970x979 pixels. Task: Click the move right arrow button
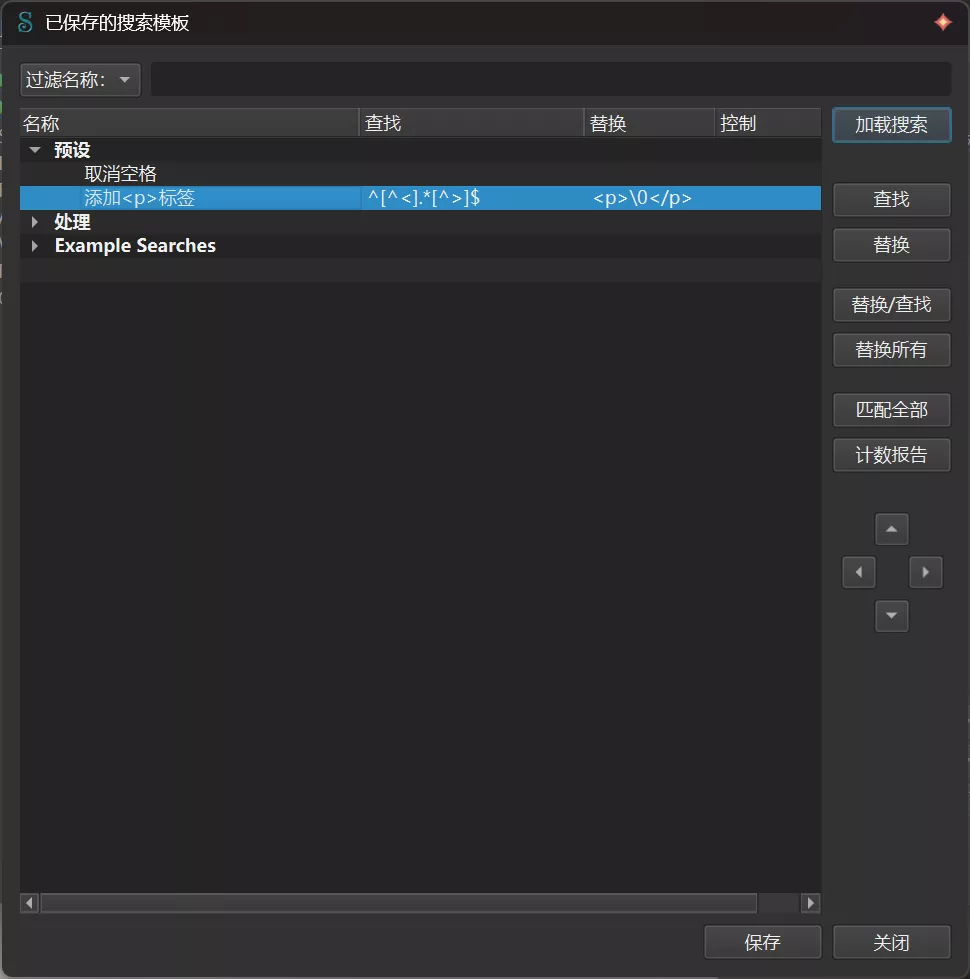point(925,572)
